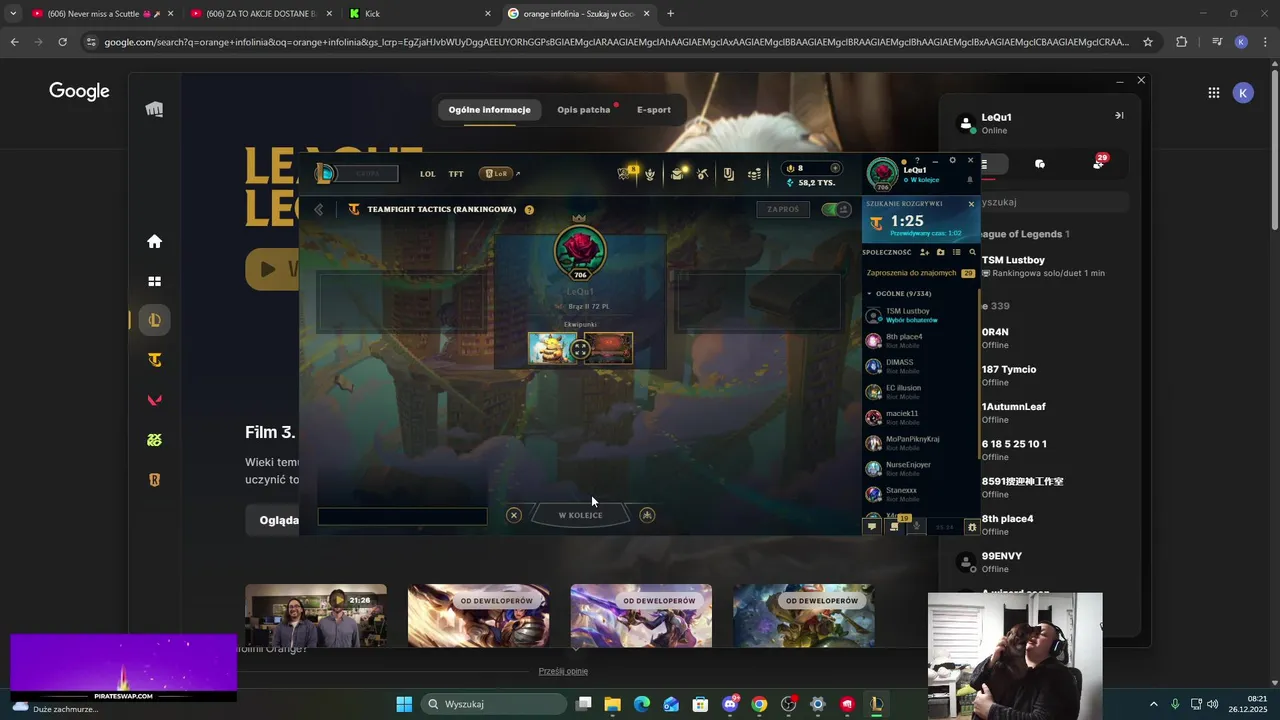Click the lobby chat input field
The width and height of the screenshot is (1280, 720).
[402, 516]
